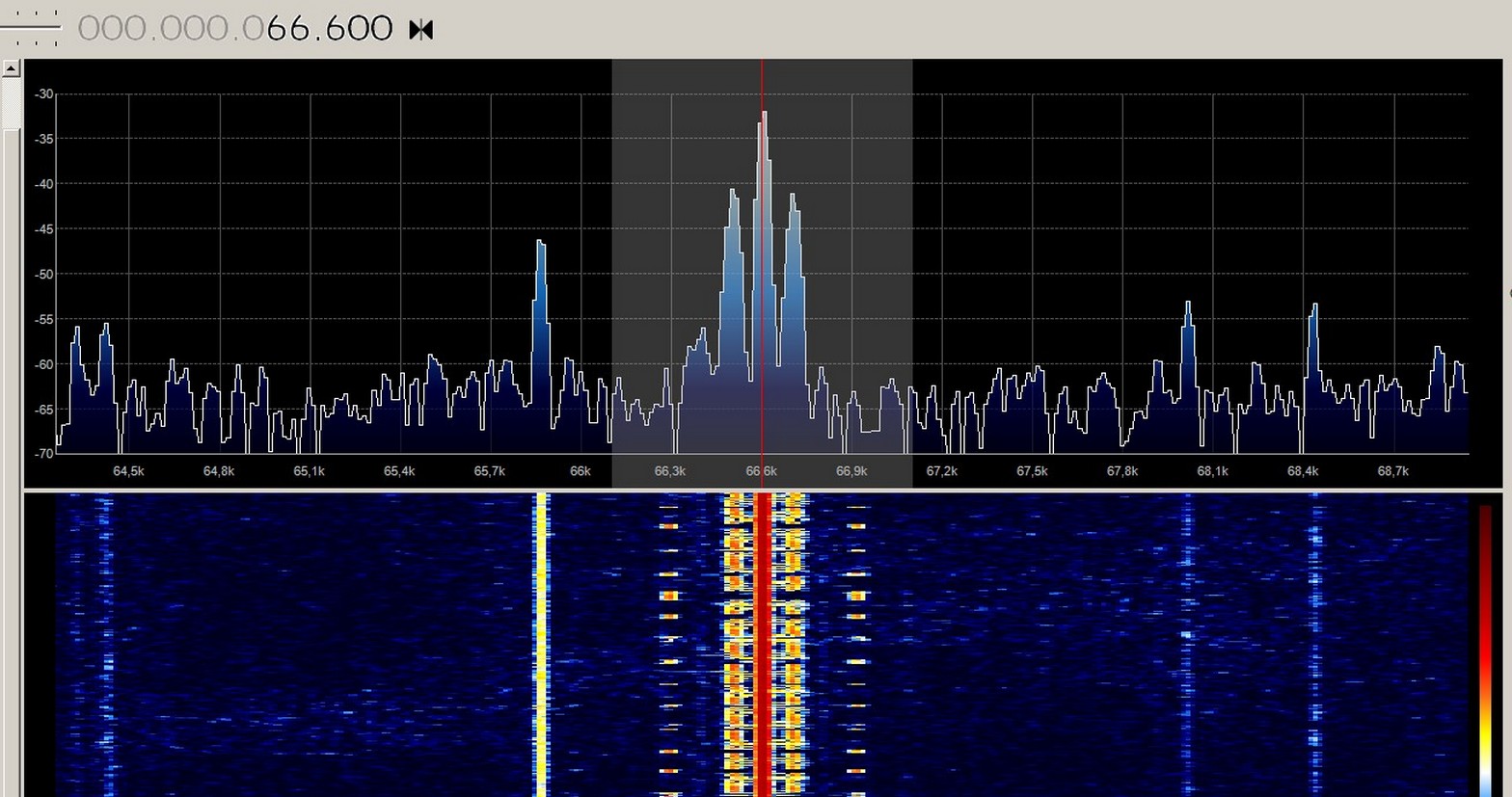Click the -60 dB scale label
1512x797 pixels.
[x=43, y=364]
